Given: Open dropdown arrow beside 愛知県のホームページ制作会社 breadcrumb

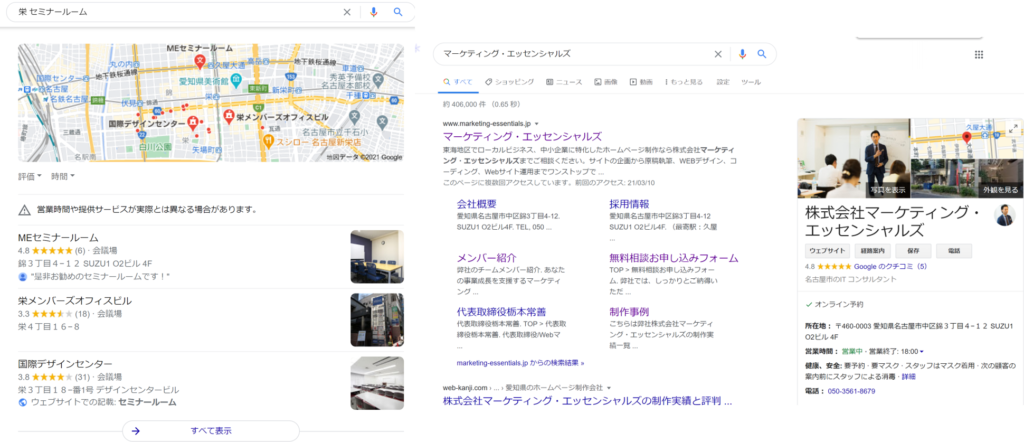Looking at the screenshot, I should click(608, 387).
